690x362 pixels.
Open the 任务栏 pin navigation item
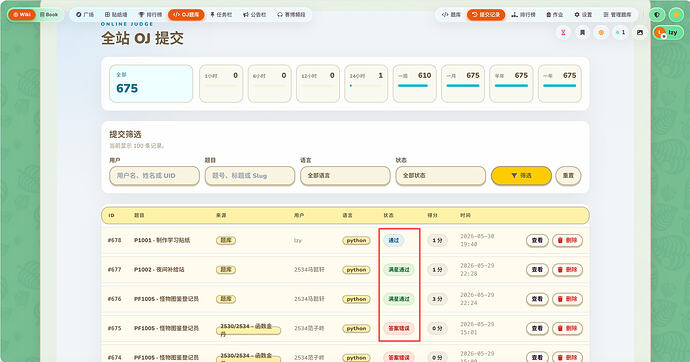click(x=221, y=15)
